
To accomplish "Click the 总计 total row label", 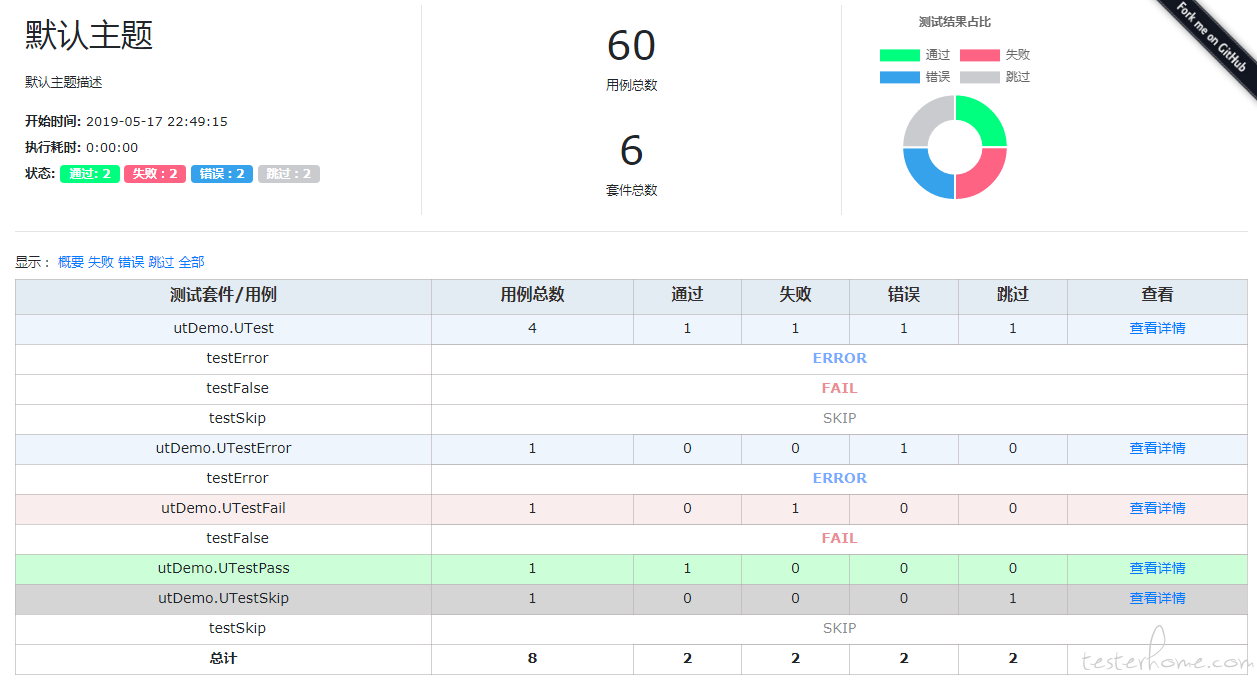I will point(223,659).
